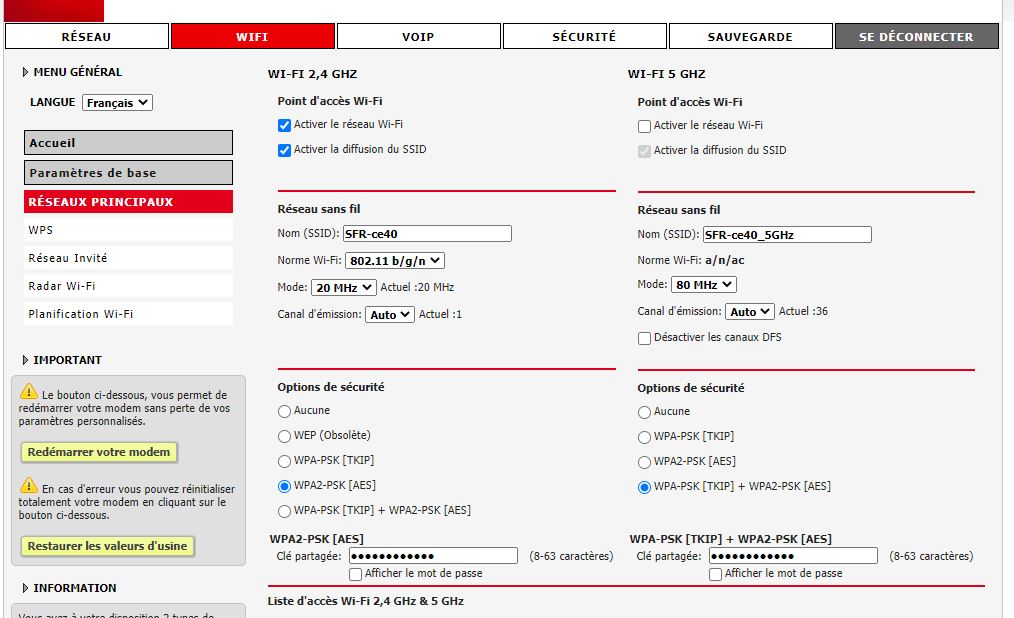Open the Langue Français dropdown
The height and width of the screenshot is (618, 1014).
117,103
